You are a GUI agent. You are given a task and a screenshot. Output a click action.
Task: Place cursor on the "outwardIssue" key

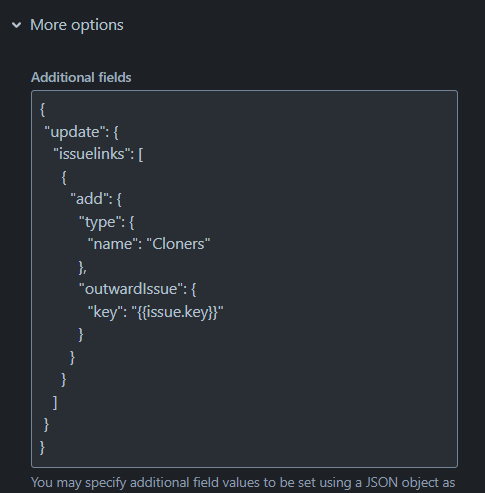131,289
